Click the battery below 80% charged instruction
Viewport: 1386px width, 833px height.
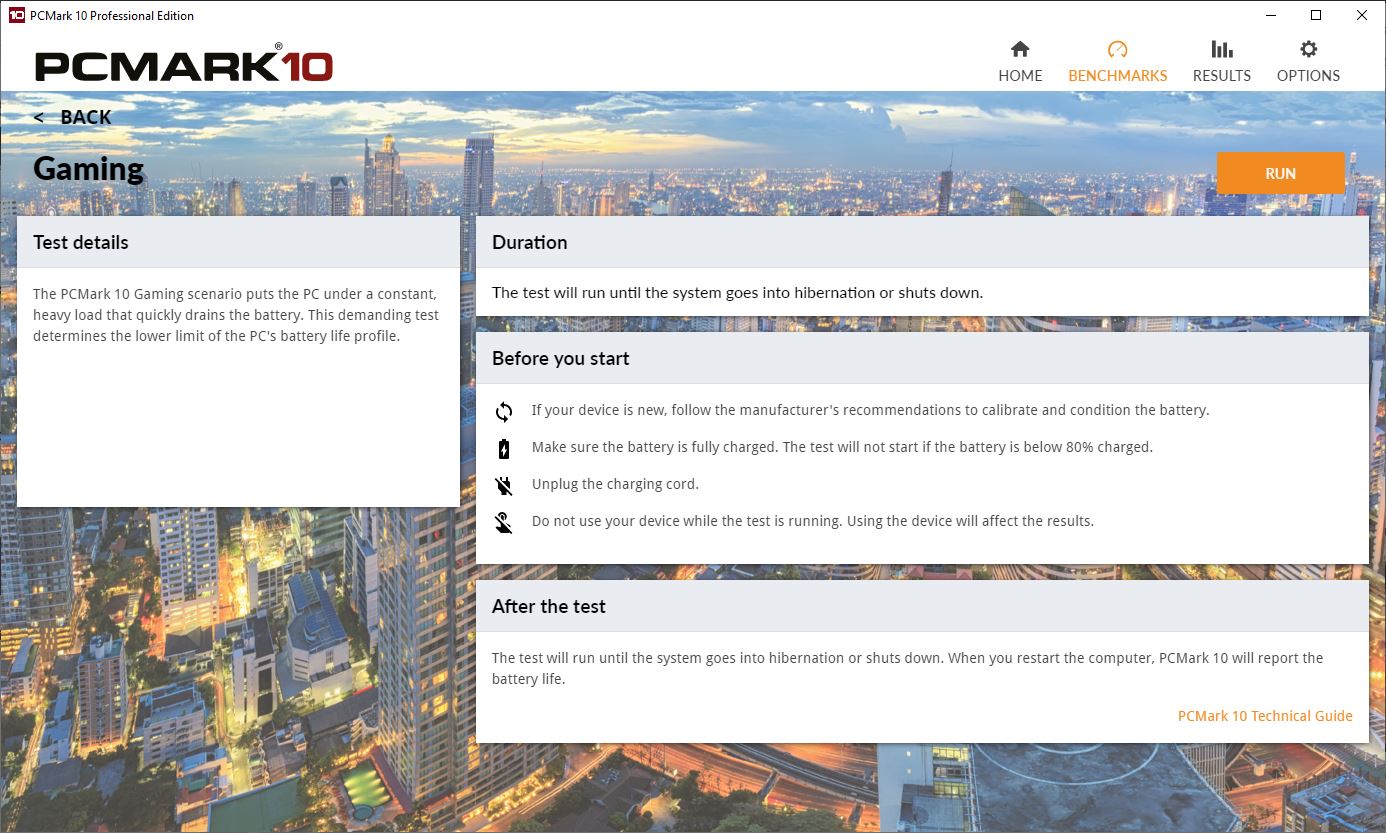click(x=842, y=447)
